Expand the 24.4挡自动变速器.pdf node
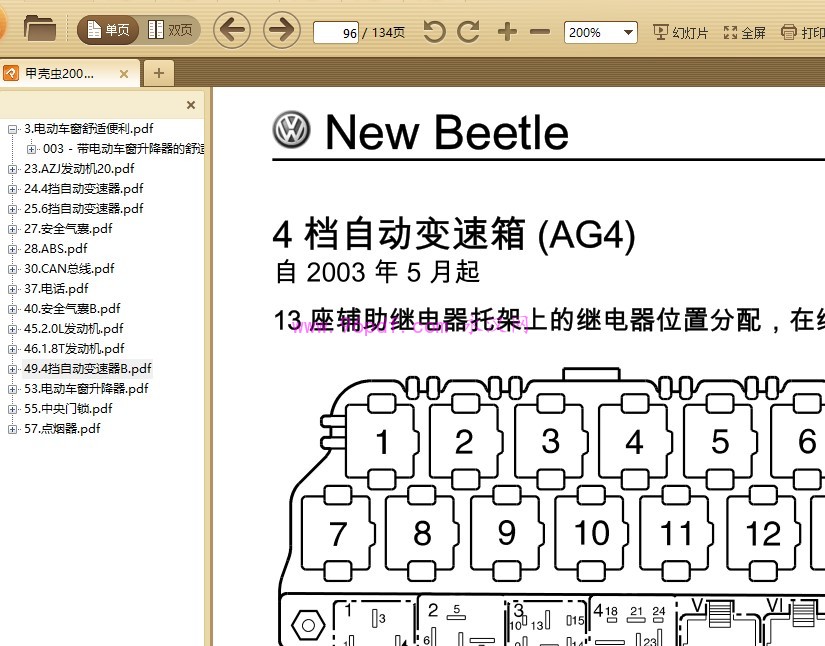Screen dimensions: 825x646 (x=12, y=189)
